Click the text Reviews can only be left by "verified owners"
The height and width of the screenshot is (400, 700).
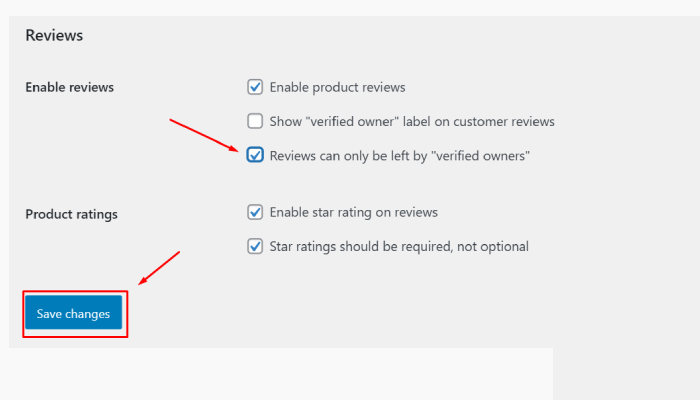399,156
